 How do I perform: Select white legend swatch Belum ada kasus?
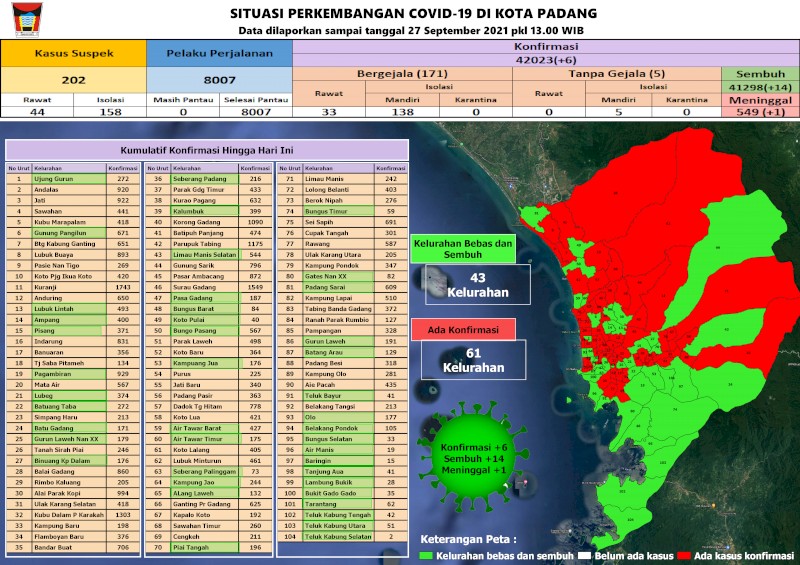[x=585, y=556]
